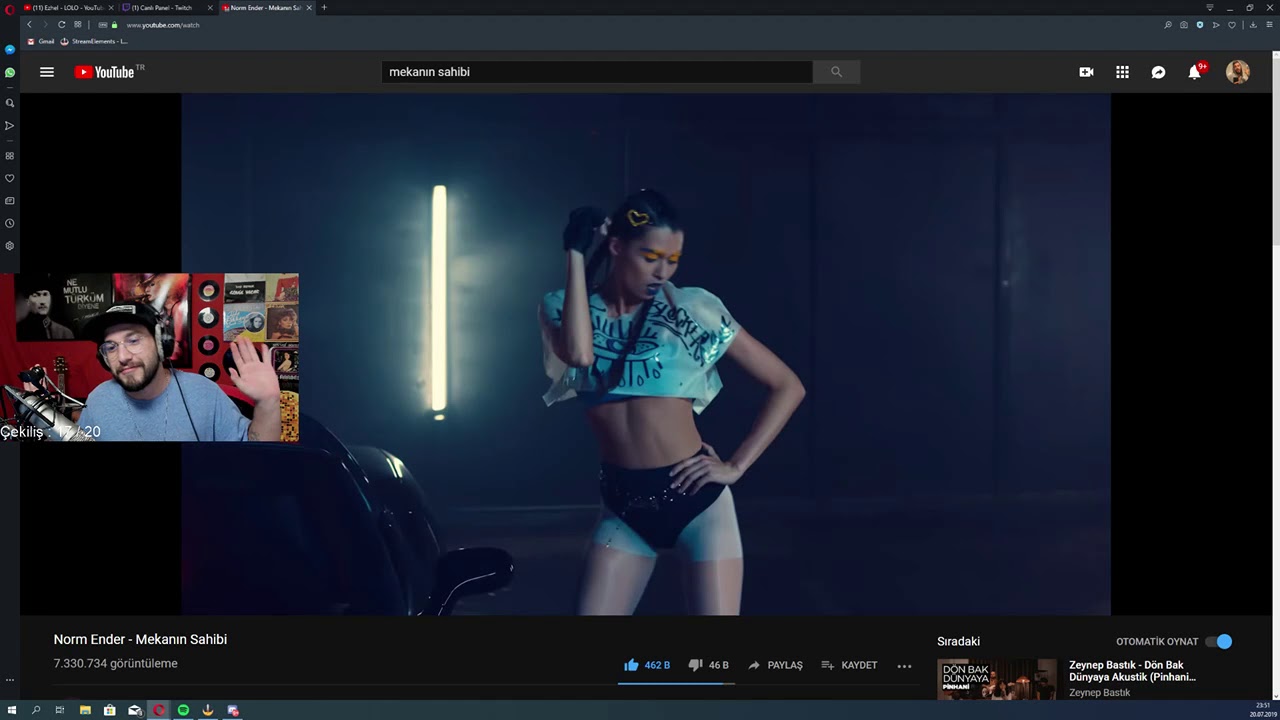Screen dimensions: 1280x720
Task: Open the Gmail bookmark
Action: click(x=41, y=41)
